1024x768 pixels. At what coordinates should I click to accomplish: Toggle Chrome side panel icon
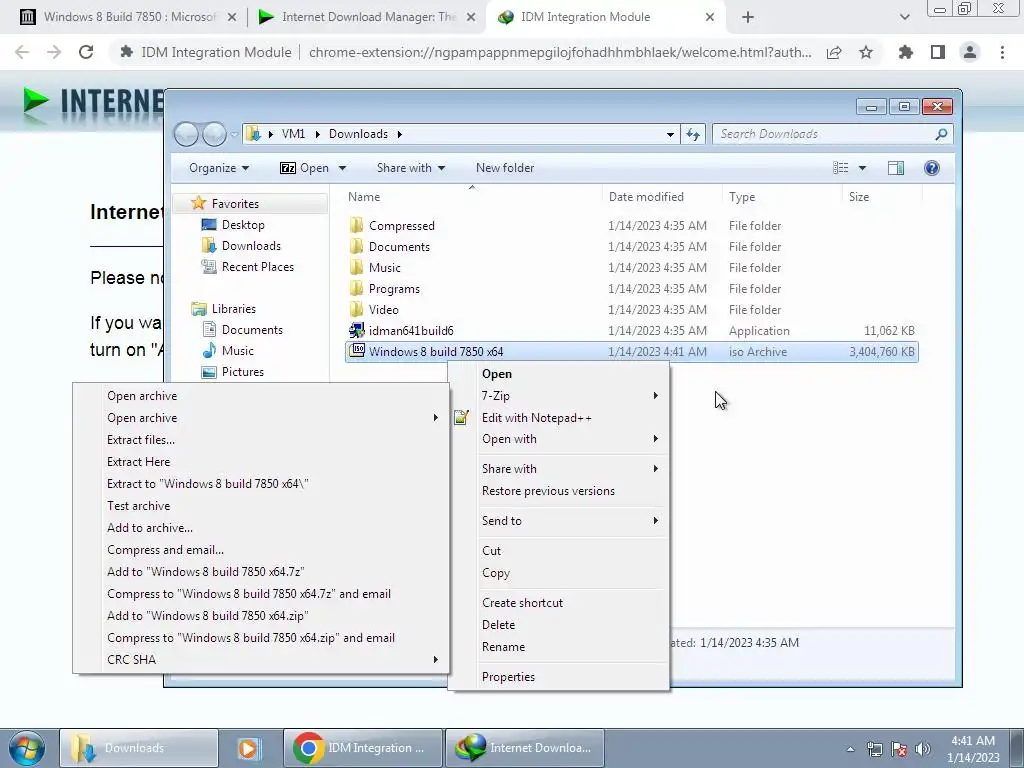pyautogui.click(x=938, y=52)
